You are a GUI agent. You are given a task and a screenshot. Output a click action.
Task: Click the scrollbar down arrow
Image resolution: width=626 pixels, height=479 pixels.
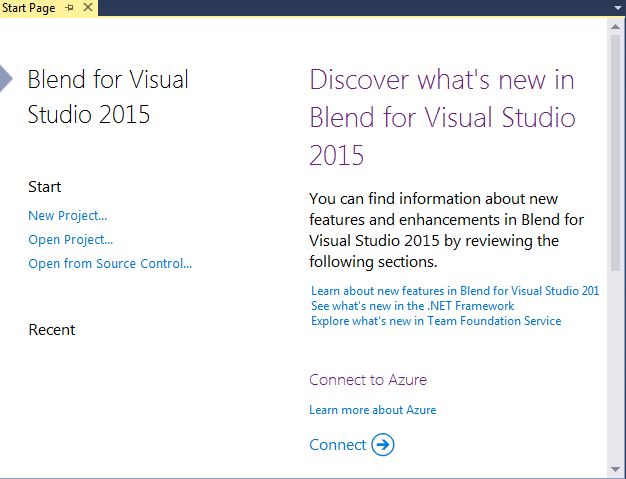point(616,469)
